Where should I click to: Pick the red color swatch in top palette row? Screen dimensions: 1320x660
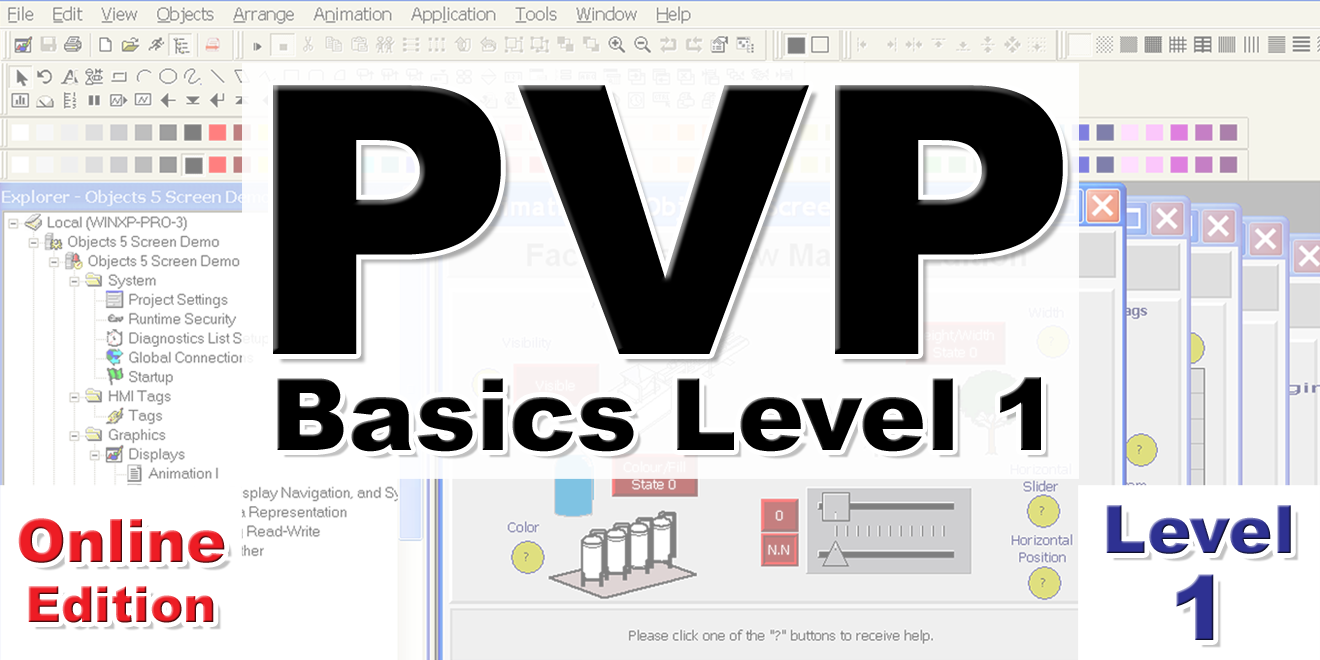coord(216,132)
